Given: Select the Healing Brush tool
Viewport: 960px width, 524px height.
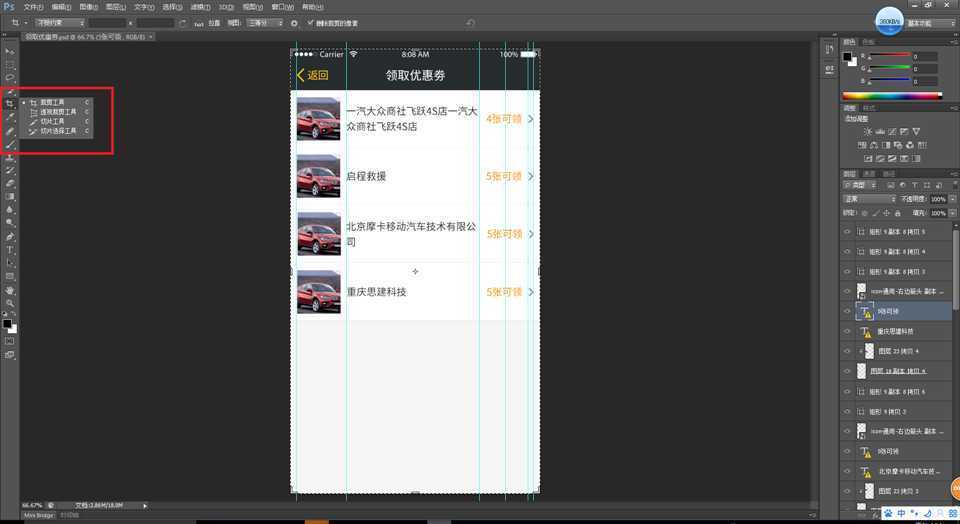Looking at the screenshot, I should coord(9,130).
